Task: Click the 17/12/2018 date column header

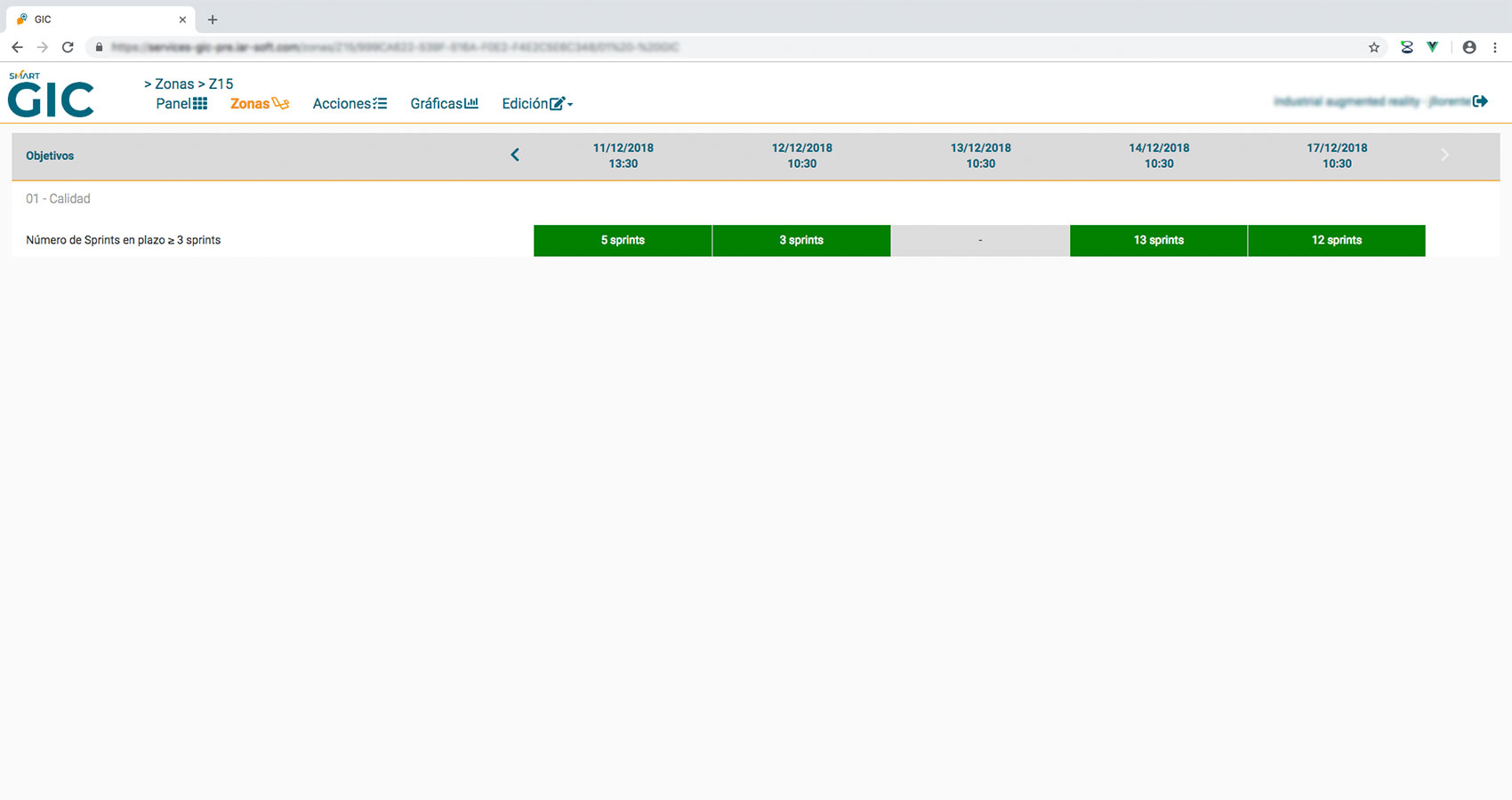Action: pyautogui.click(x=1337, y=156)
